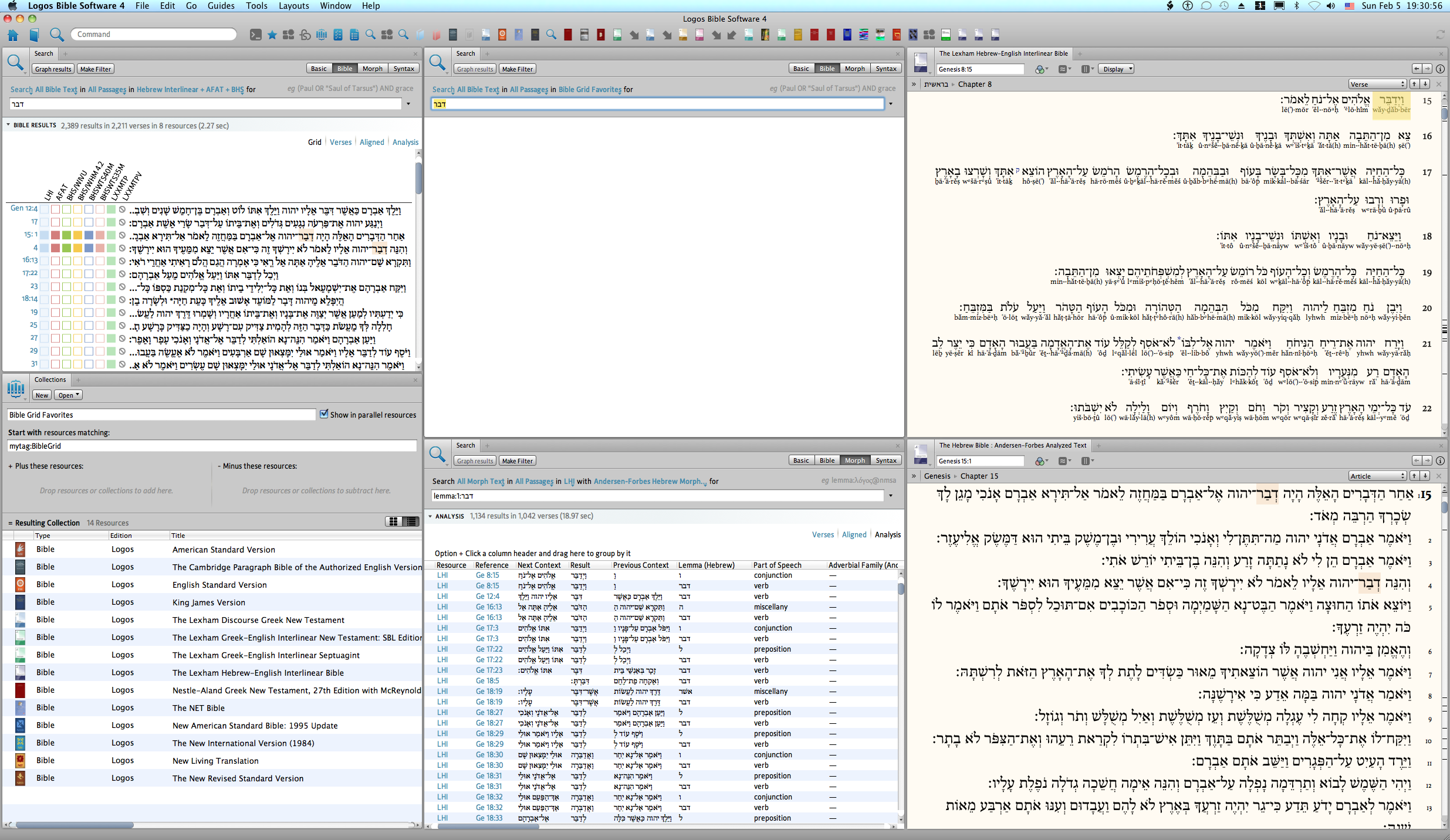
Task: Click the Home icon in toolbar
Action: tap(13, 35)
